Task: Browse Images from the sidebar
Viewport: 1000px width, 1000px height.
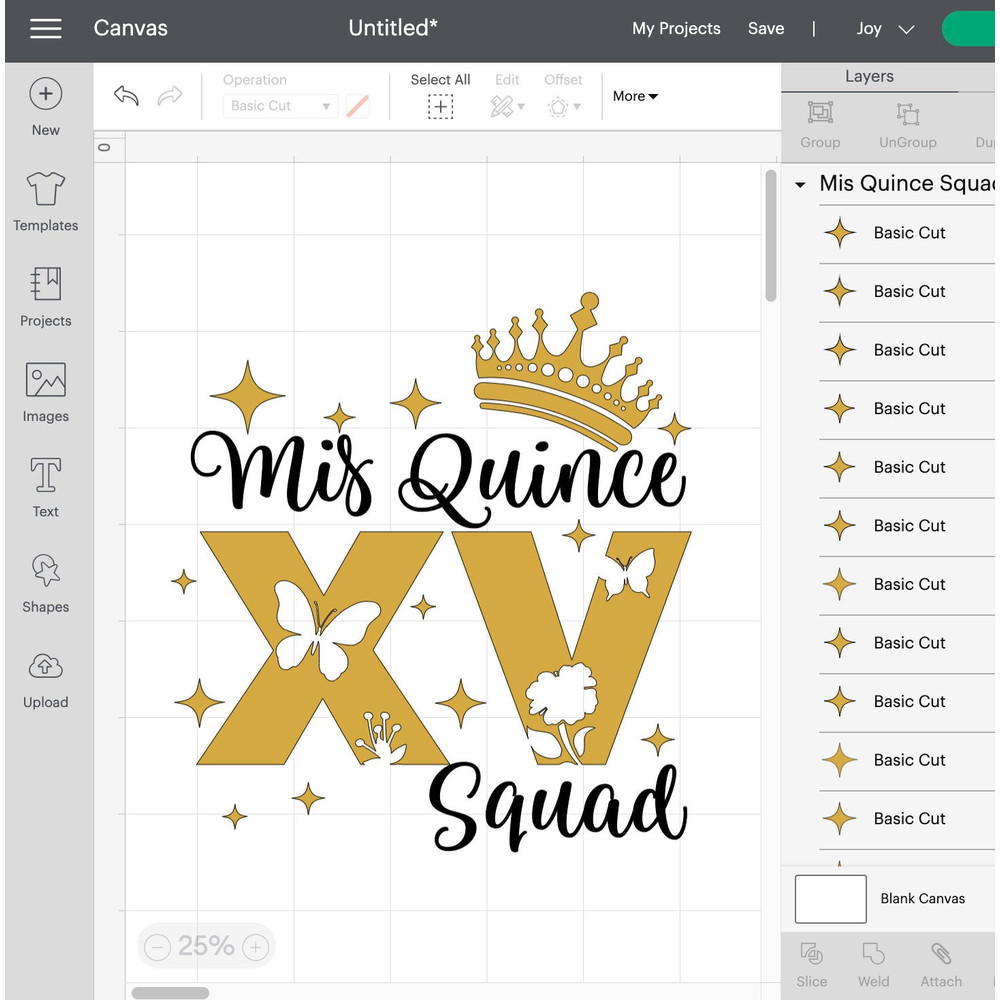Action: click(45, 392)
